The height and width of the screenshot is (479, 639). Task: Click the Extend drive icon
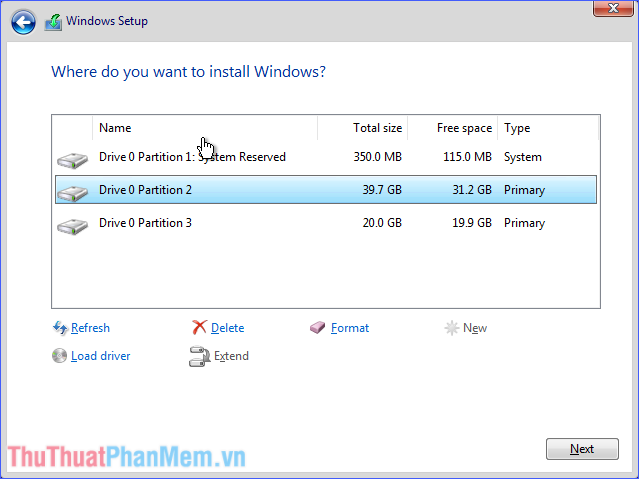coord(199,356)
